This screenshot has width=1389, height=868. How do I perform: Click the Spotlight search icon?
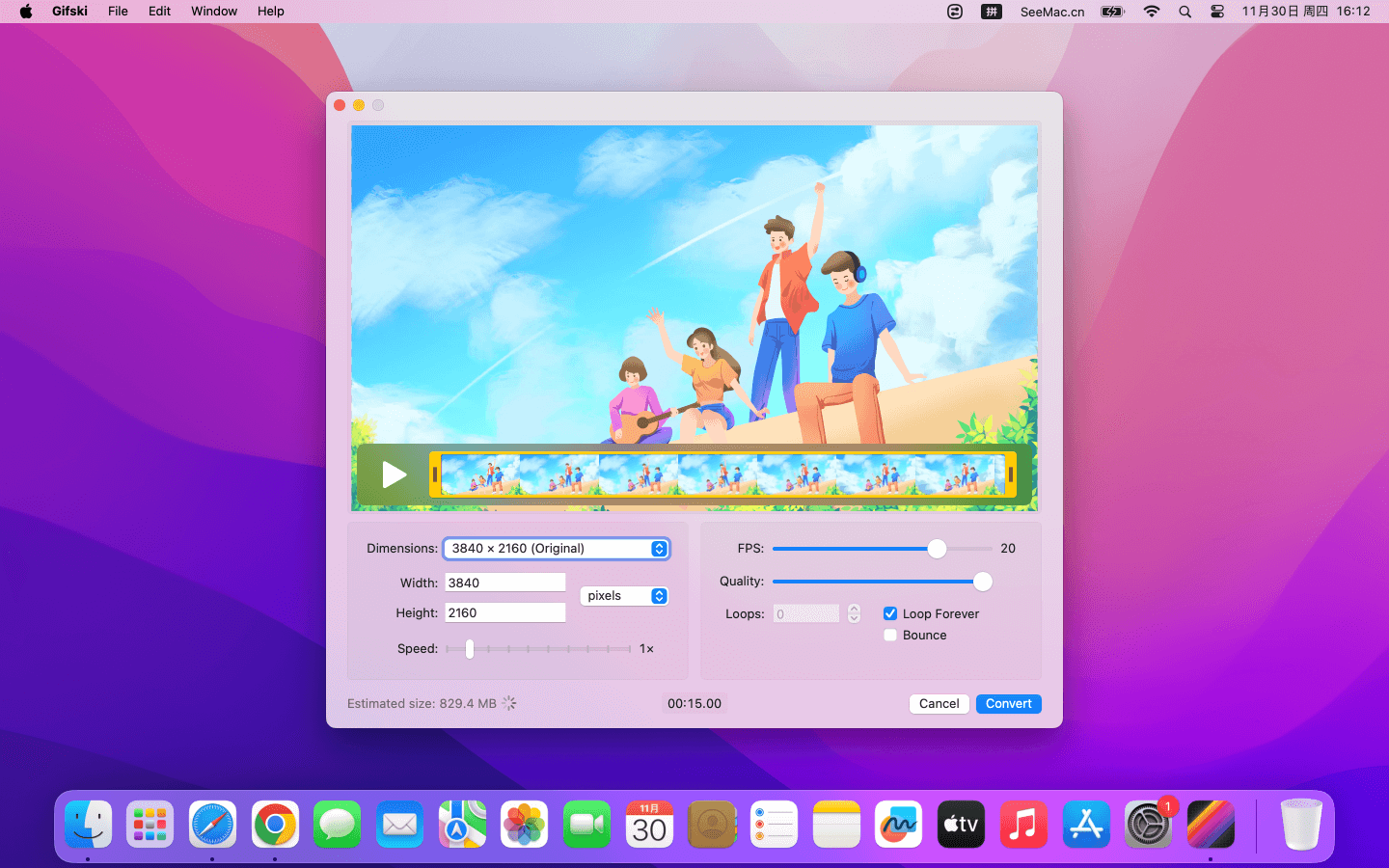(x=1185, y=12)
